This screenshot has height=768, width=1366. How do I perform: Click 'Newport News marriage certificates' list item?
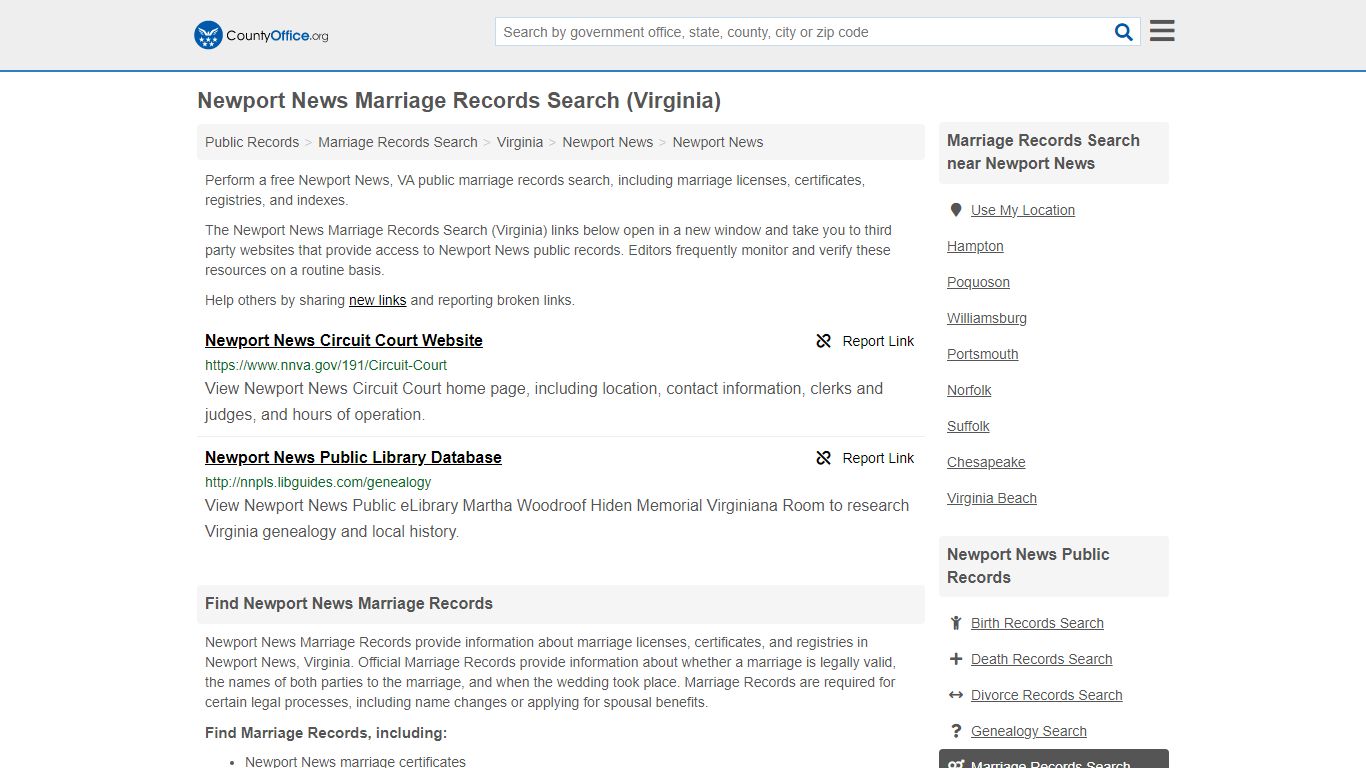point(355,761)
